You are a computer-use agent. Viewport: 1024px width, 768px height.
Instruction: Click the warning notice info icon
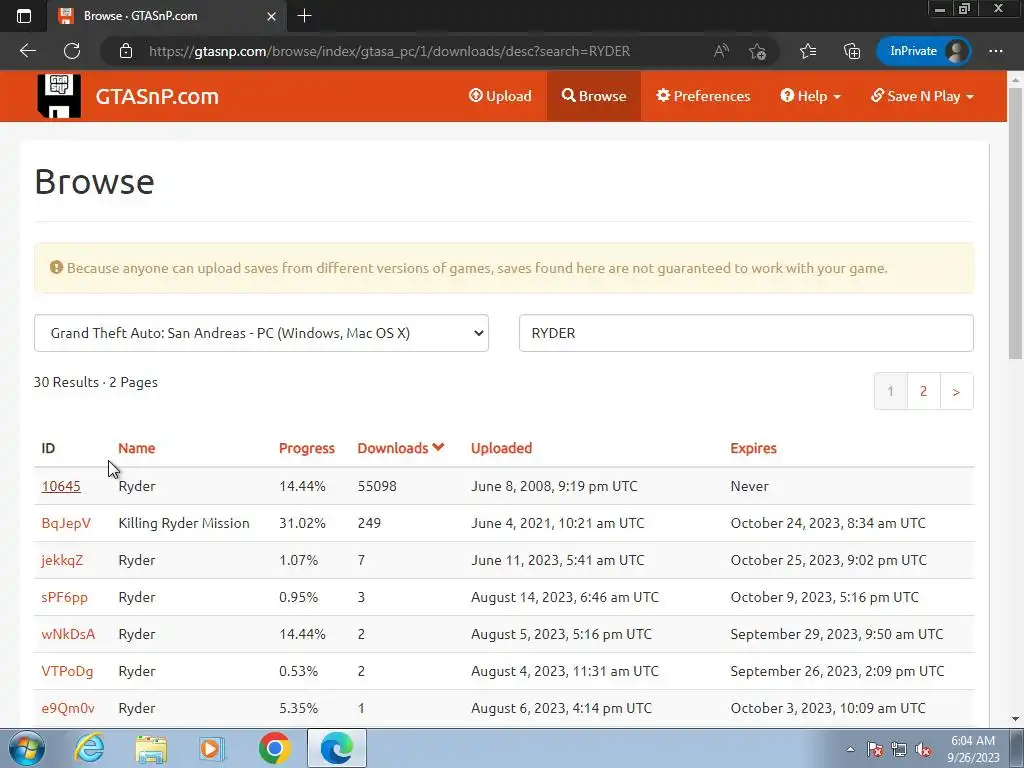coord(57,268)
